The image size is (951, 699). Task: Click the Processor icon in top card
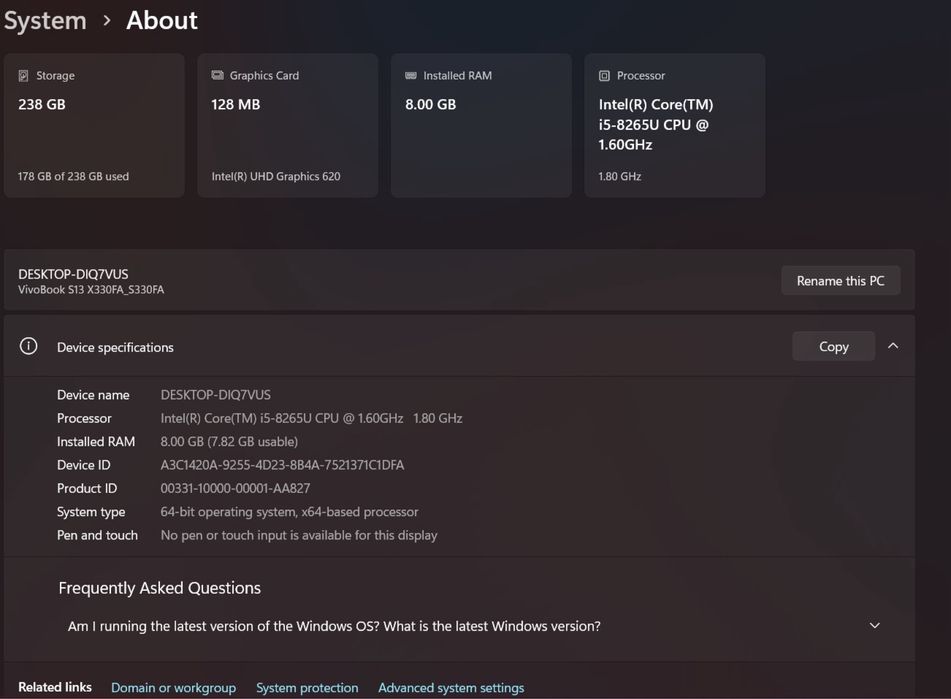(x=604, y=76)
